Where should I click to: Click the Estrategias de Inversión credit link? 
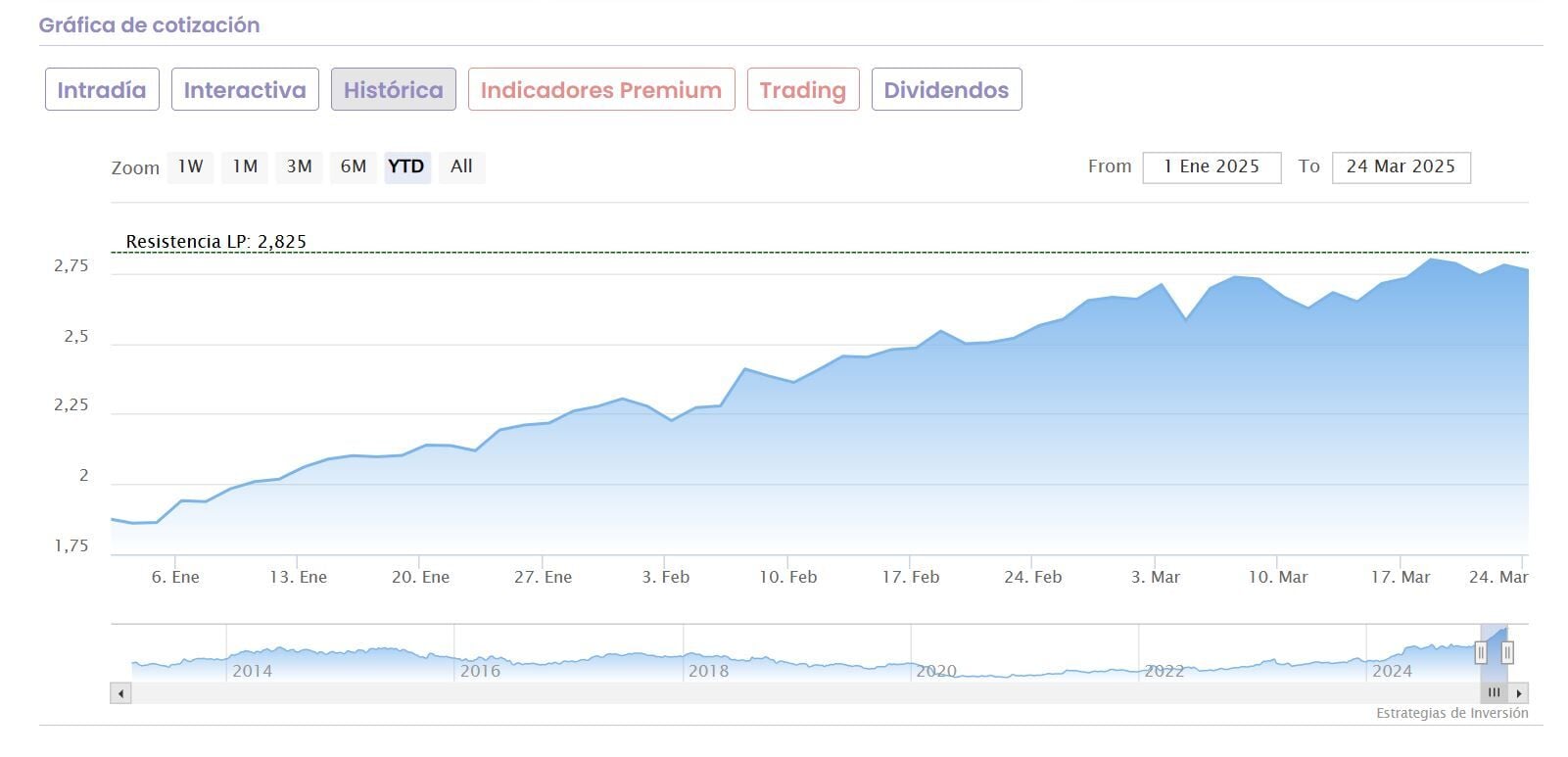(1451, 713)
